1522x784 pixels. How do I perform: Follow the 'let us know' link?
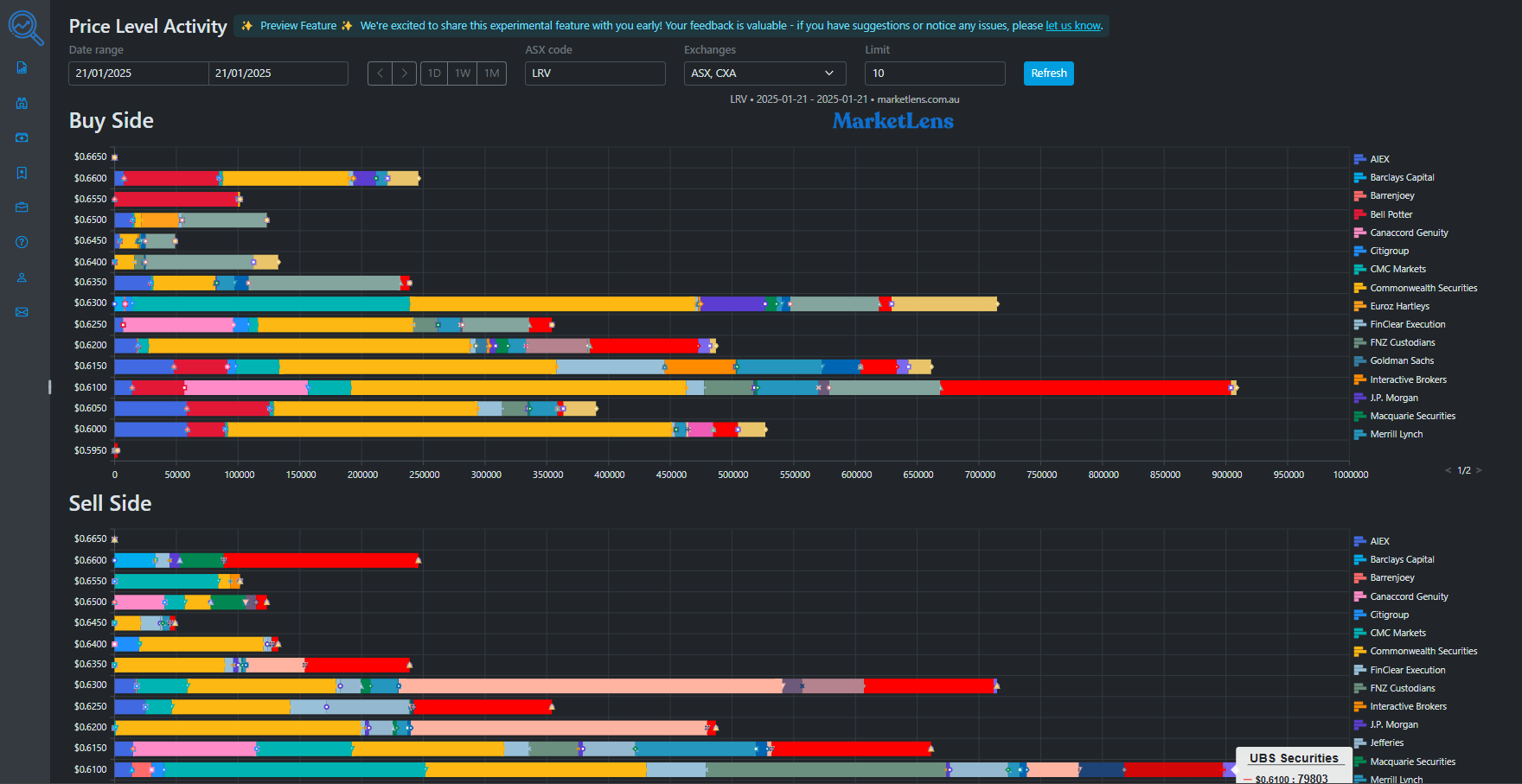[x=1072, y=26]
